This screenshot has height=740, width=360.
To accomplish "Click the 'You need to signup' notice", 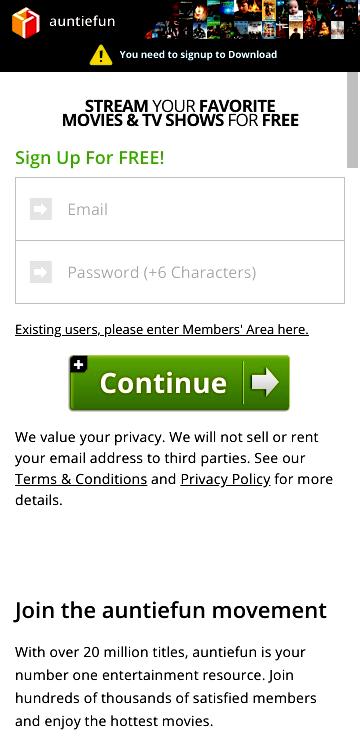I will 198,54.
